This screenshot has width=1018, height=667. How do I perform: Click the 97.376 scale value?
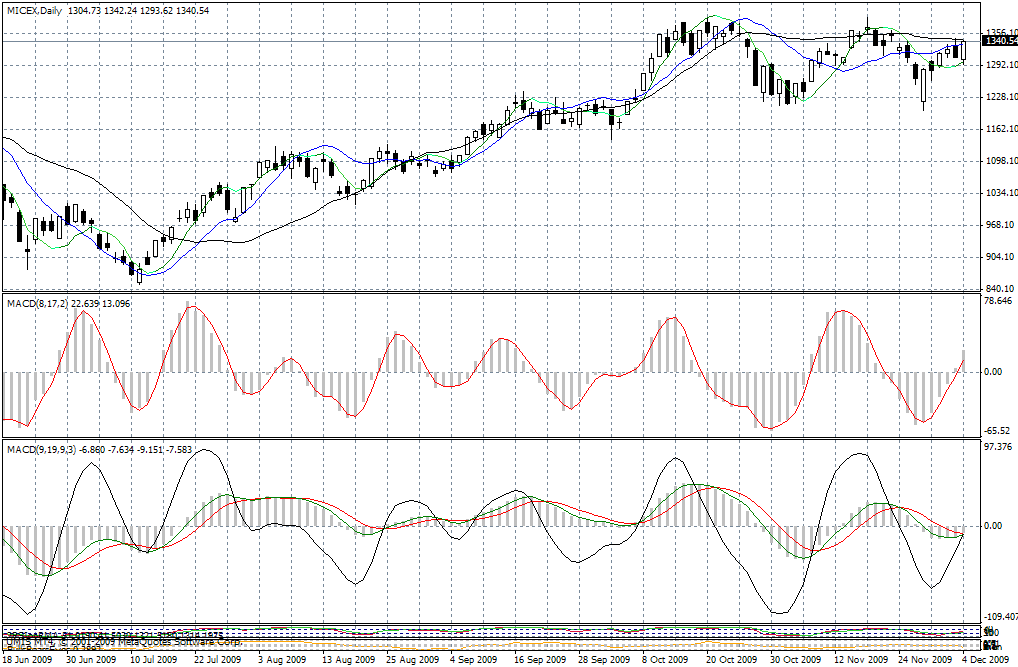(x=999, y=446)
